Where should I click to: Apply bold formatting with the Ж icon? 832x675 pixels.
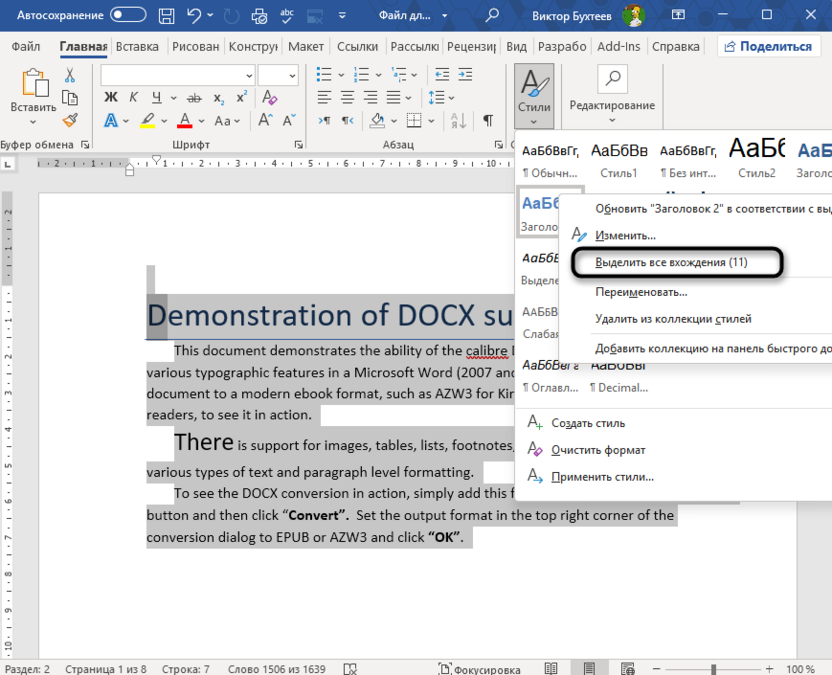(x=109, y=97)
